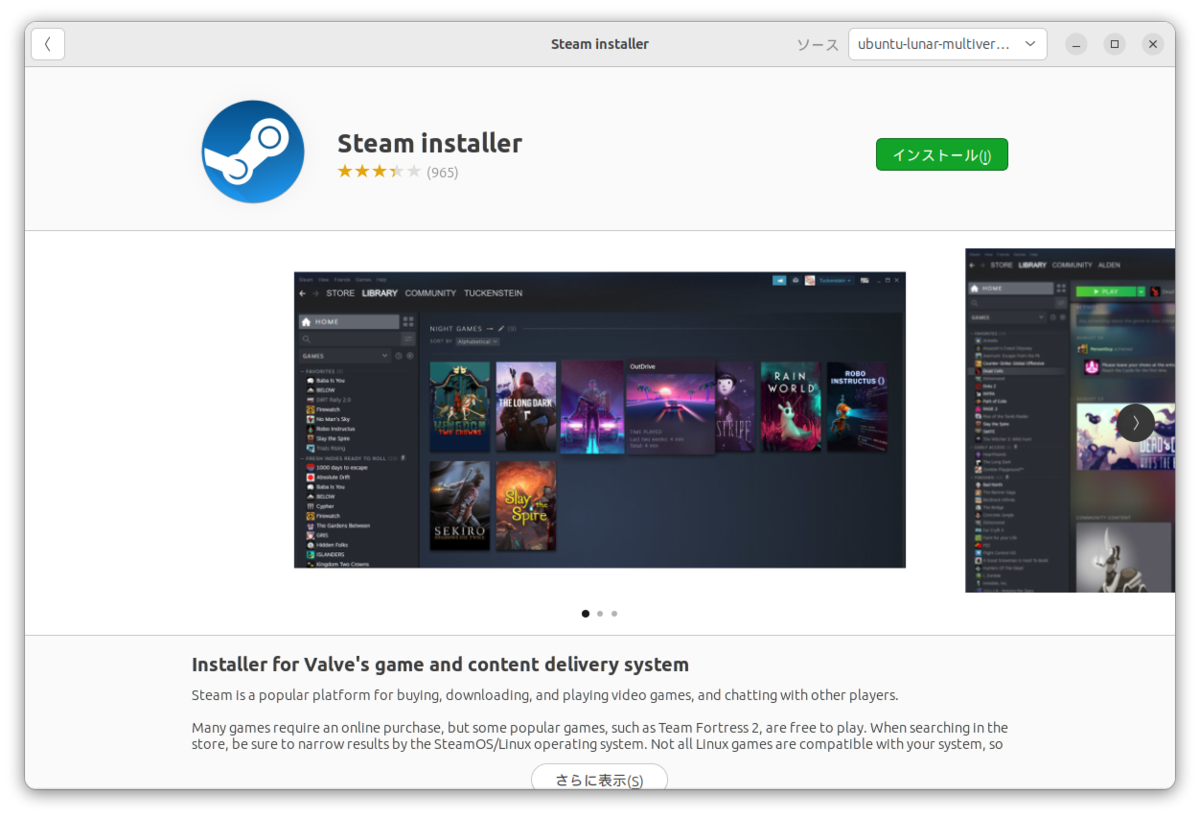This screenshot has width=1200, height=817.
Task: Click the ソース label in the header
Action: pyautogui.click(x=817, y=45)
